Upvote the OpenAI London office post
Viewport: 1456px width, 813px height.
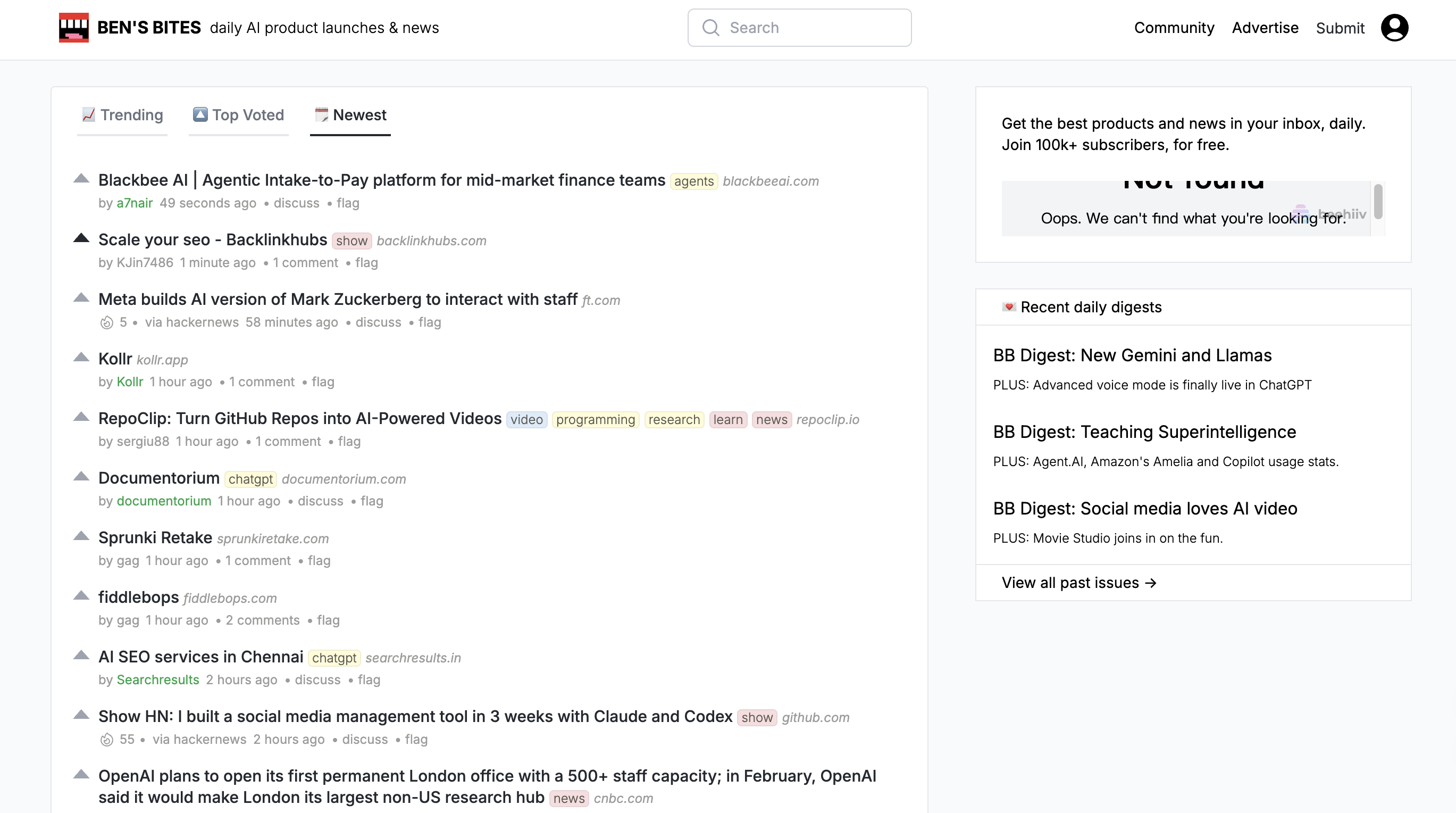click(x=81, y=775)
